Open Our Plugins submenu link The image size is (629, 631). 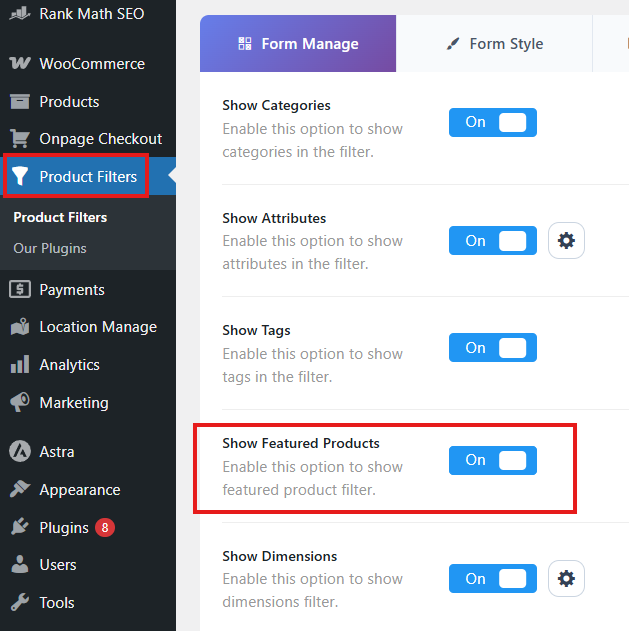coord(50,248)
